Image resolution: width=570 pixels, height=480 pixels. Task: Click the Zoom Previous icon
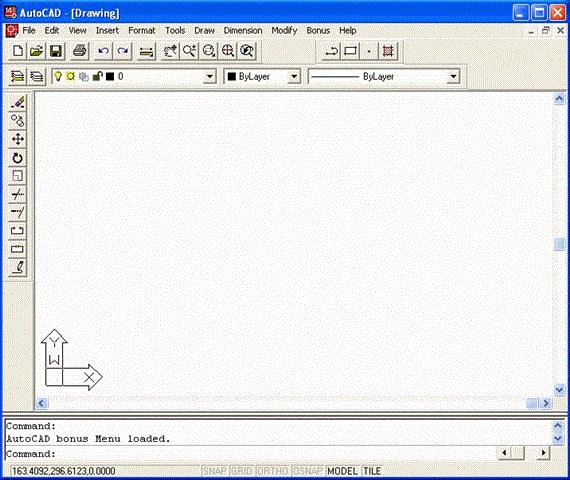click(247, 51)
